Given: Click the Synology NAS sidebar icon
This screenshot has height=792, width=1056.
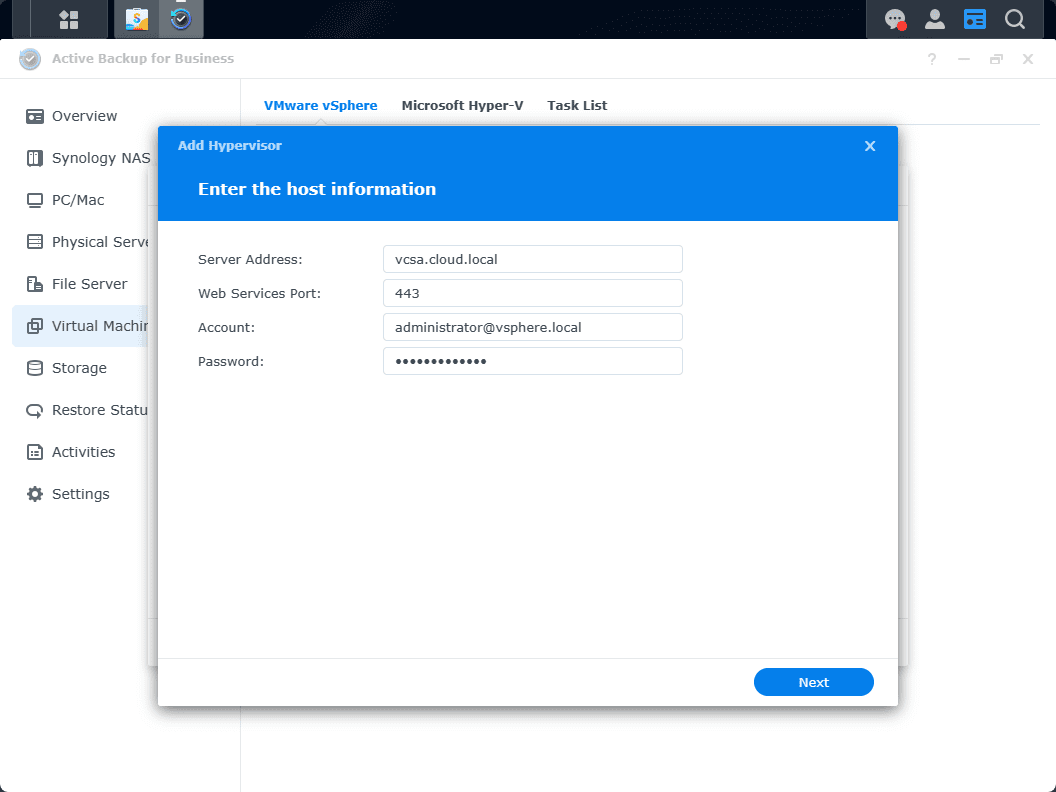Looking at the screenshot, I should pyautogui.click(x=34, y=158).
